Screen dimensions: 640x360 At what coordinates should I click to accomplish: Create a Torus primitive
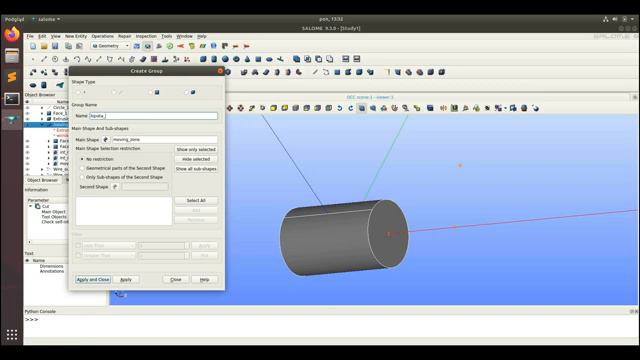click(x=236, y=59)
